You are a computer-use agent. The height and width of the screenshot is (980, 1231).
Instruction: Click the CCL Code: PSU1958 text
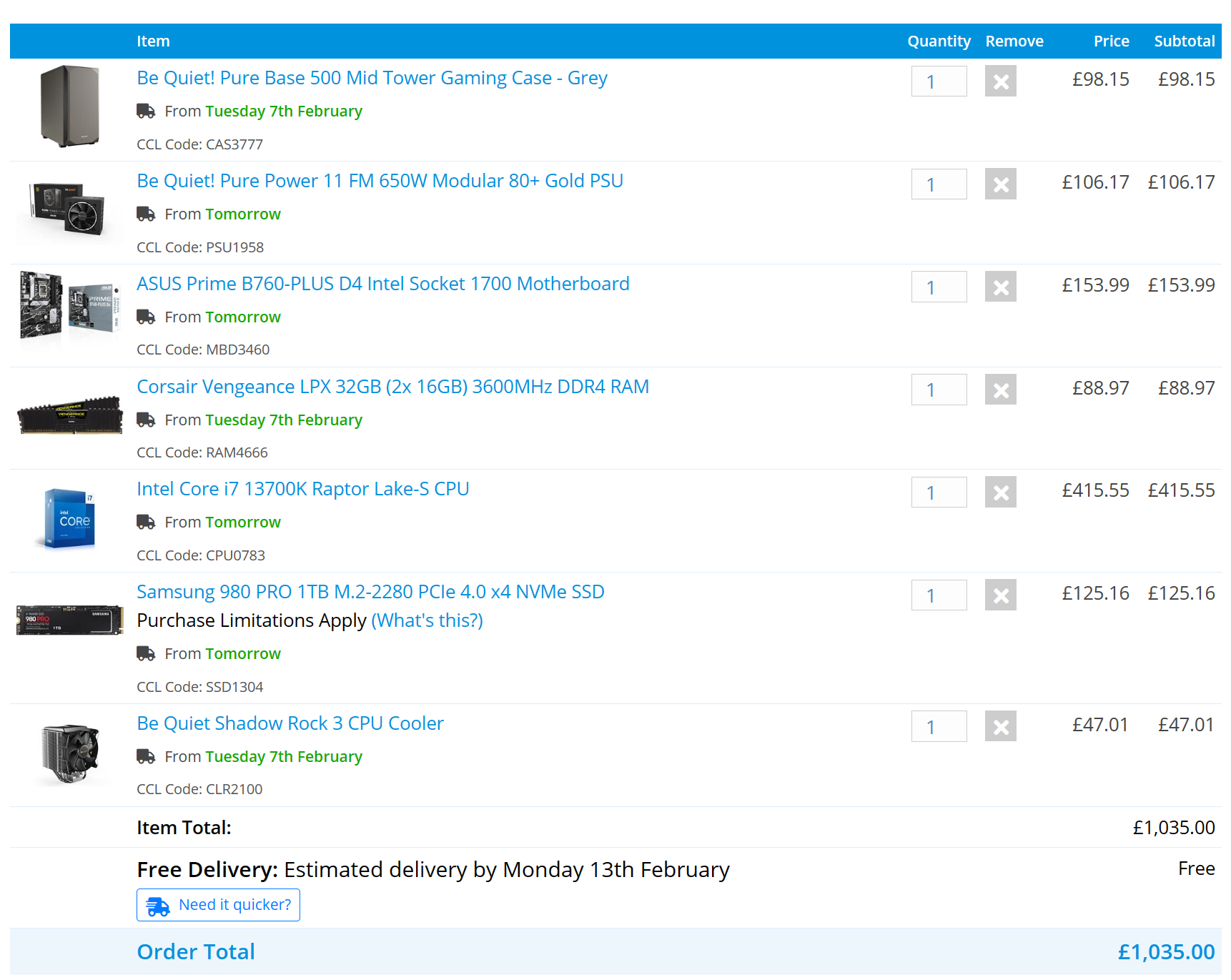200,247
